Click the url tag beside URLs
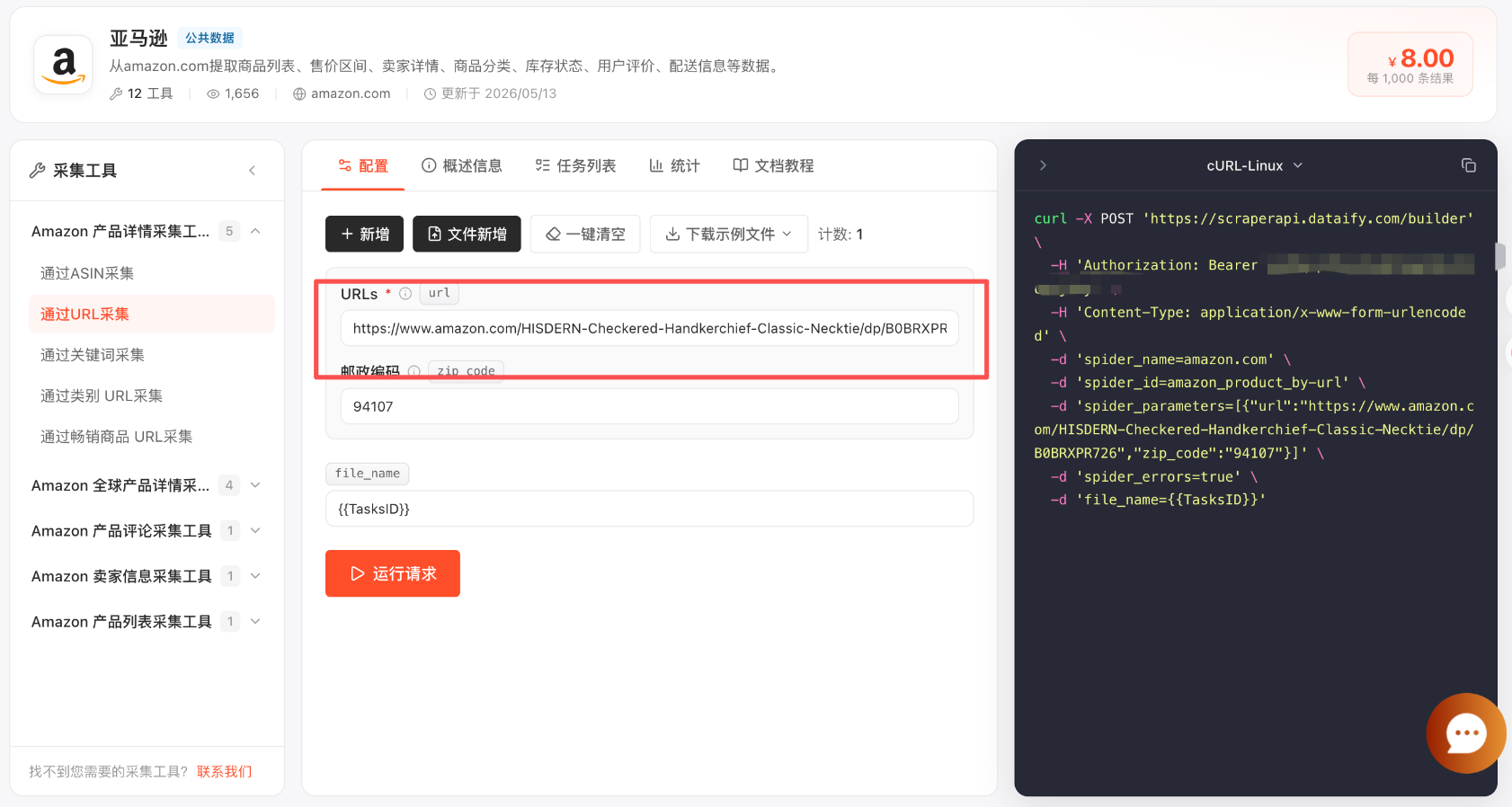1512x807 pixels. pyautogui.click(x=439, y=293)
